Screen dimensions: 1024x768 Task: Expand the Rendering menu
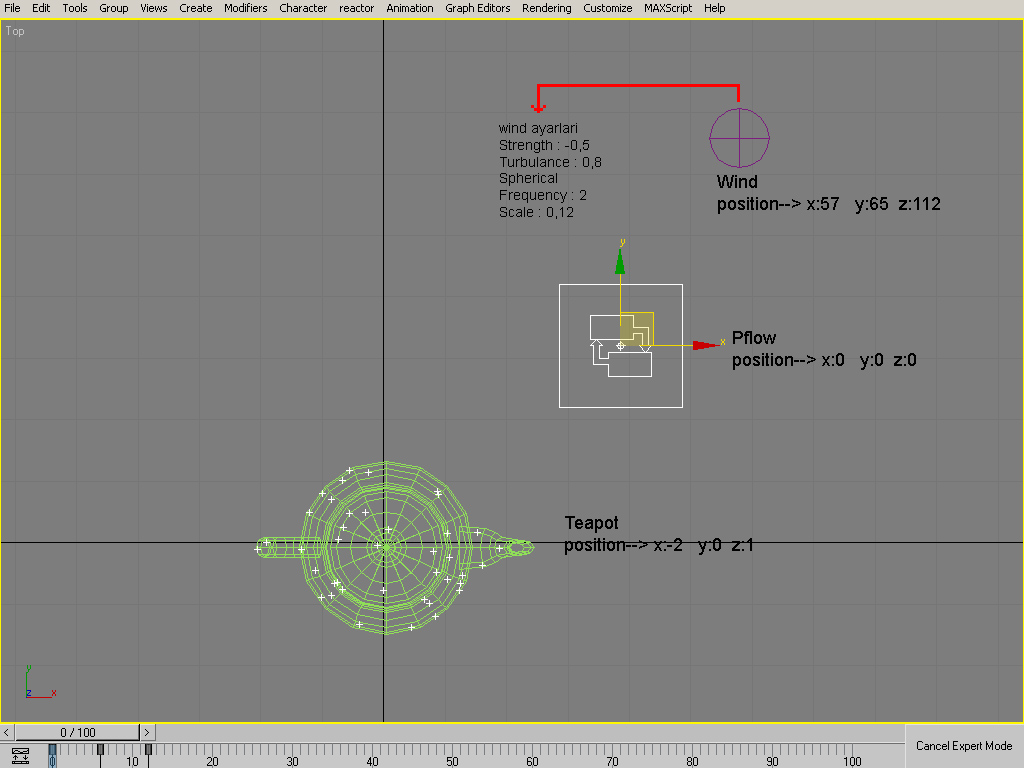tap(546, 8)
